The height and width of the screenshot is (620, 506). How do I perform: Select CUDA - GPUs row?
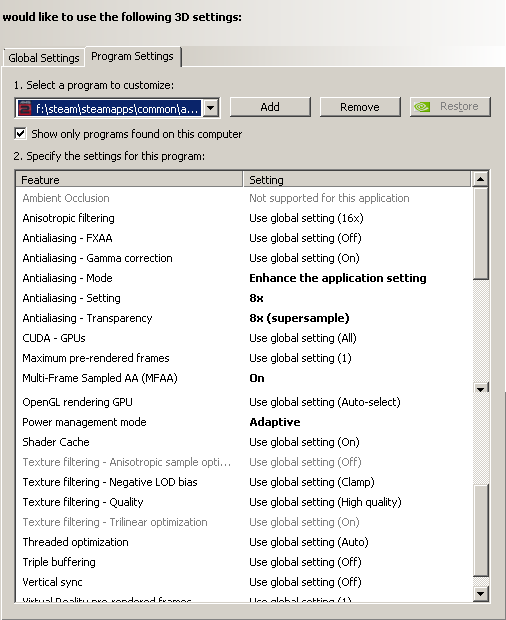[x=244, y=338]
